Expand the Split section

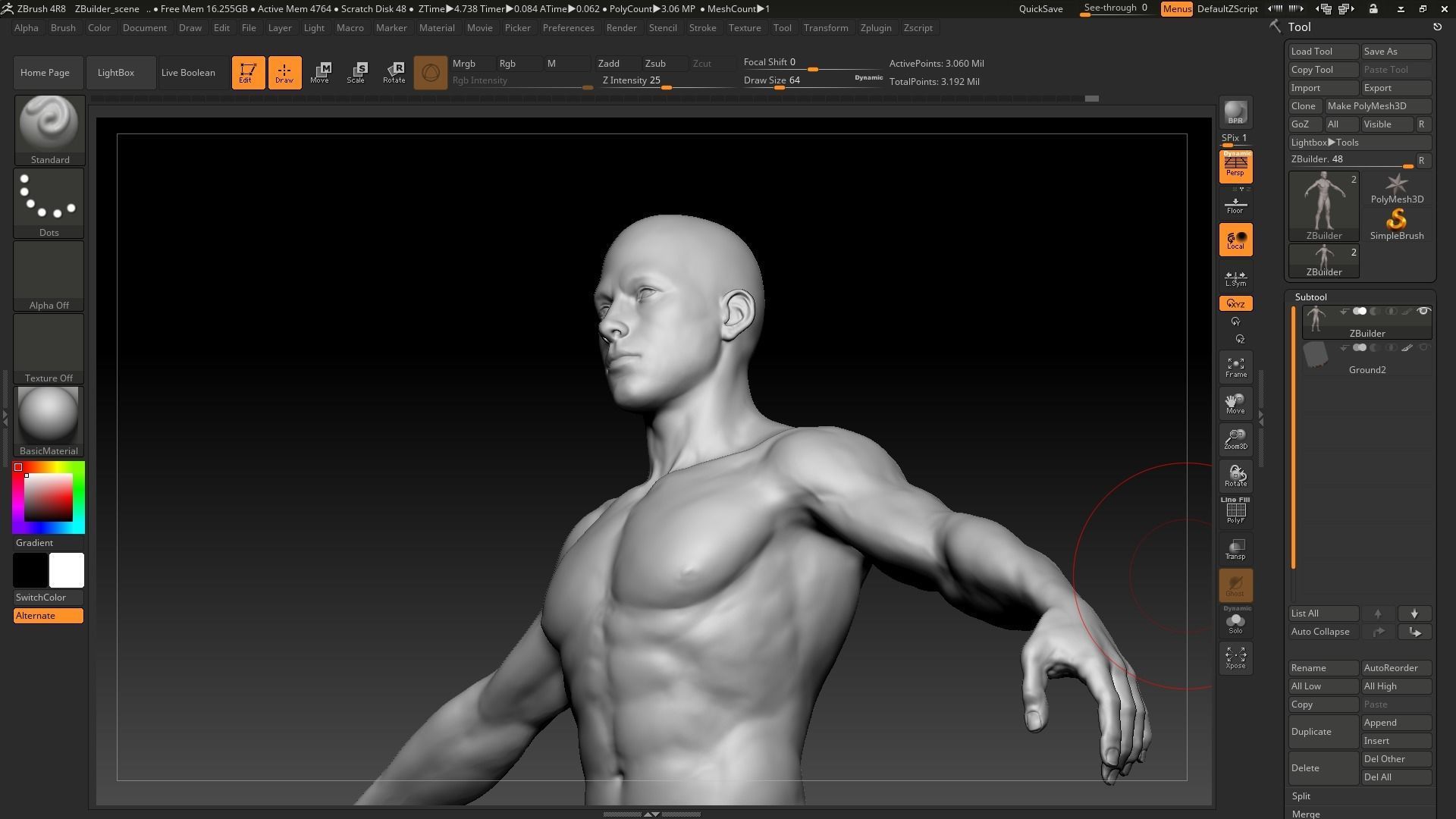[1301, 796]
